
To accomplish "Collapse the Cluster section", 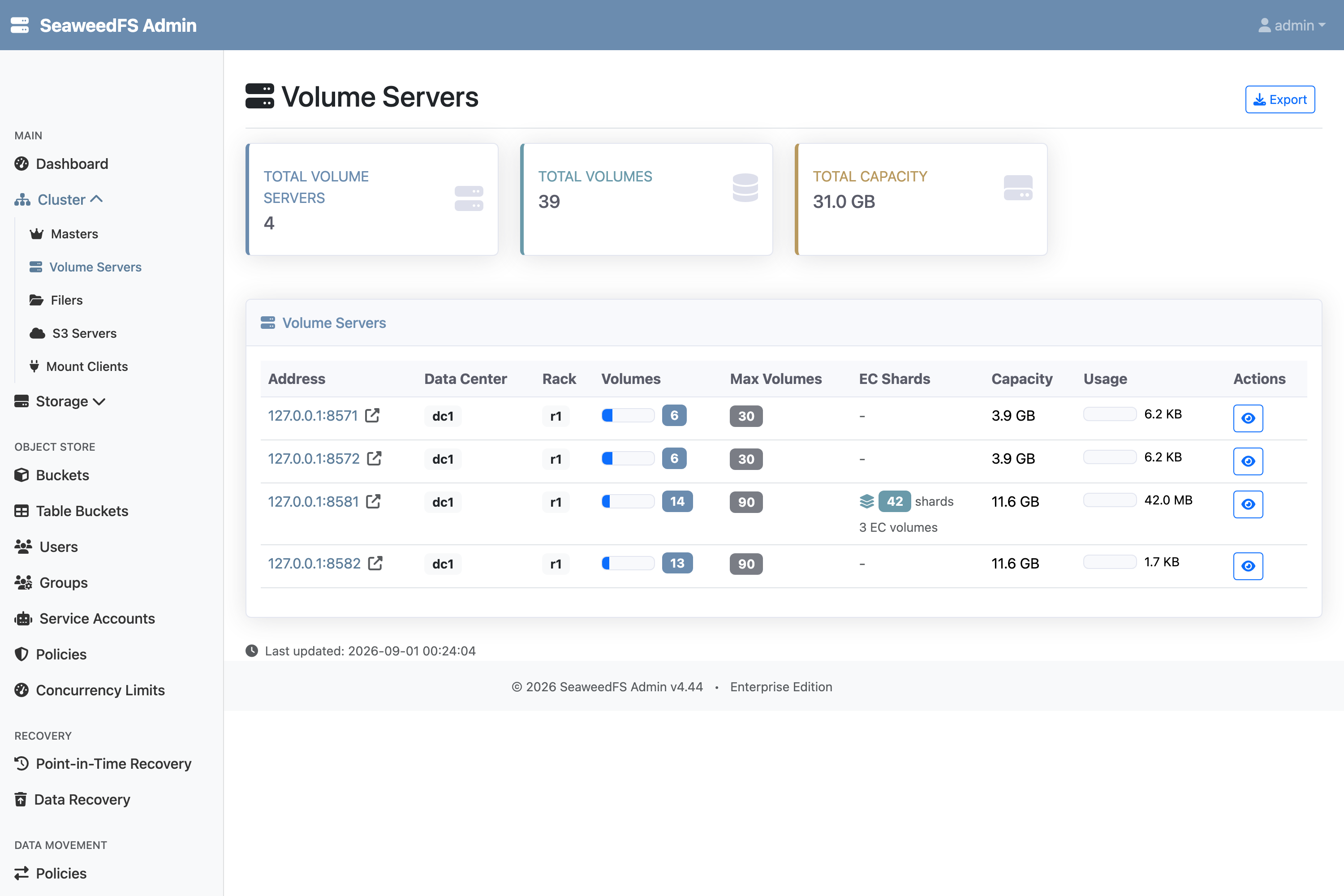I will pyautogui.click(x=58, y=199).
